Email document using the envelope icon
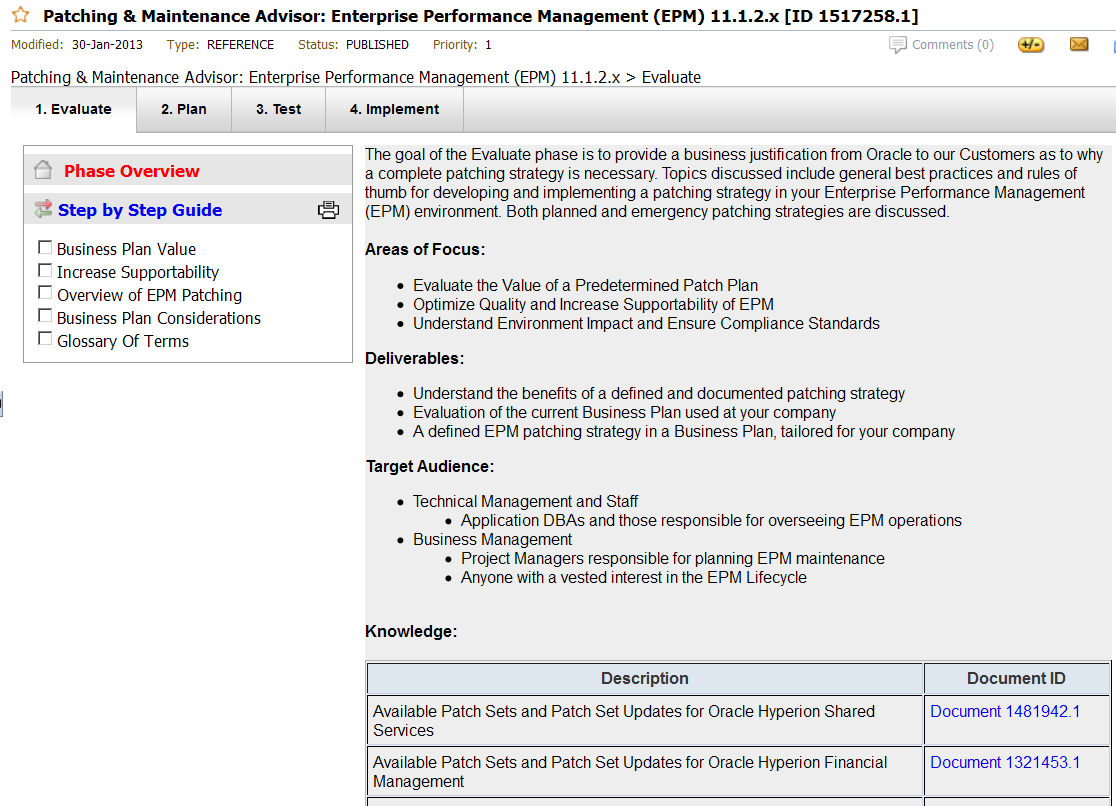Screen dimensions: 1116x806 [x=1079, y=44]
